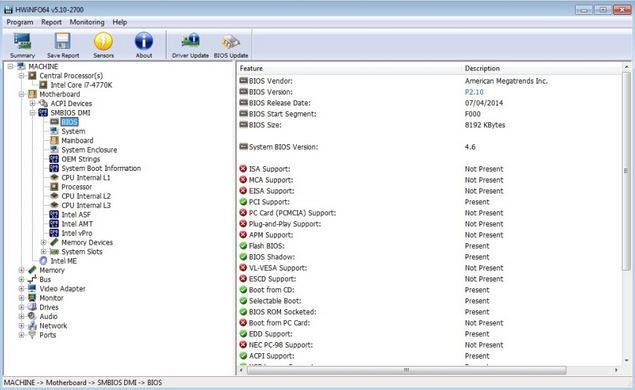
Task: Open the Help menu
Action: [x=120, y=22]
